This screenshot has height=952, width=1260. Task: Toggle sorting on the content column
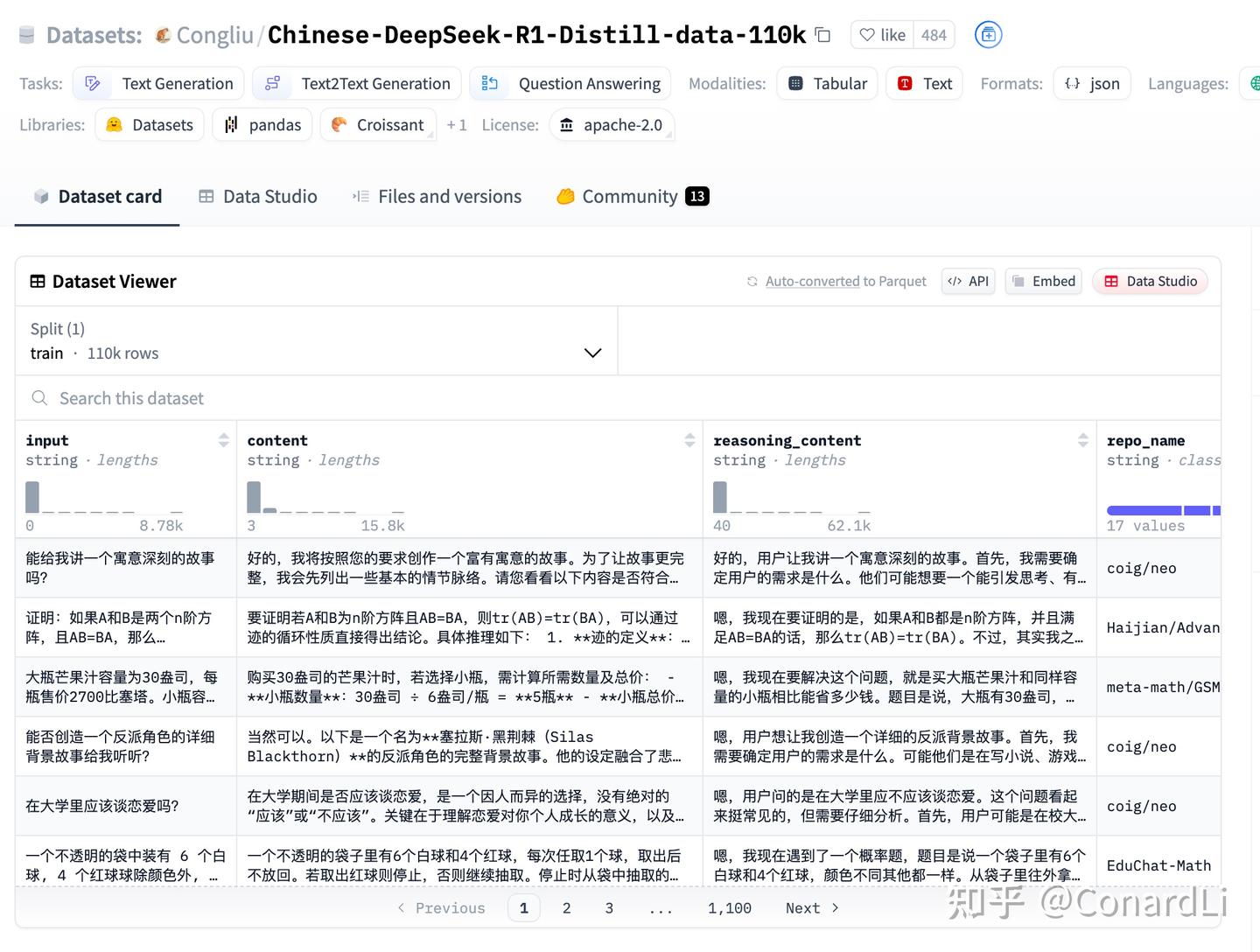point(690,440)
